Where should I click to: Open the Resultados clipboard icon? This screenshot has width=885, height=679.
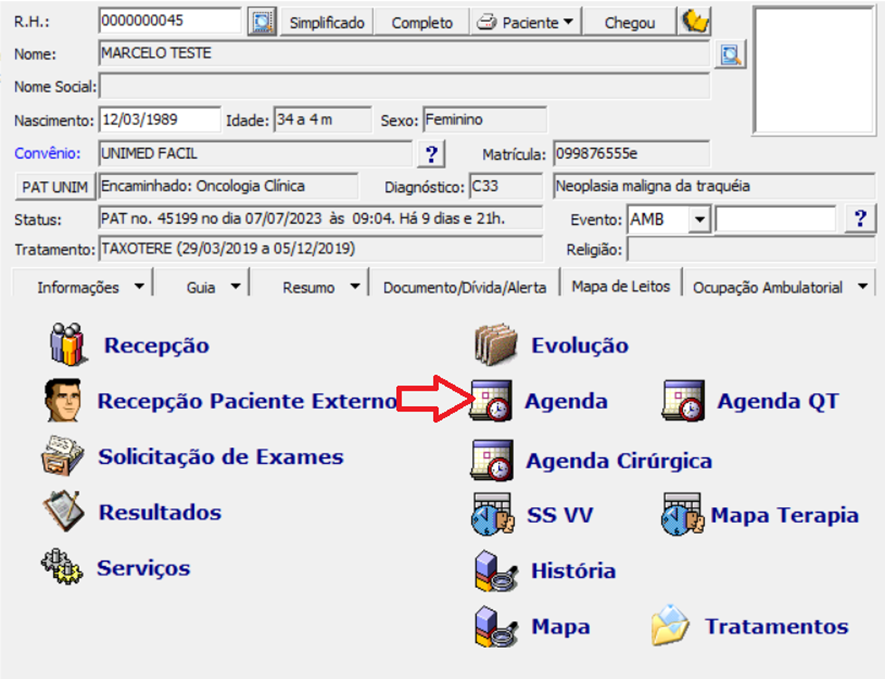click(x=64, y=511)
